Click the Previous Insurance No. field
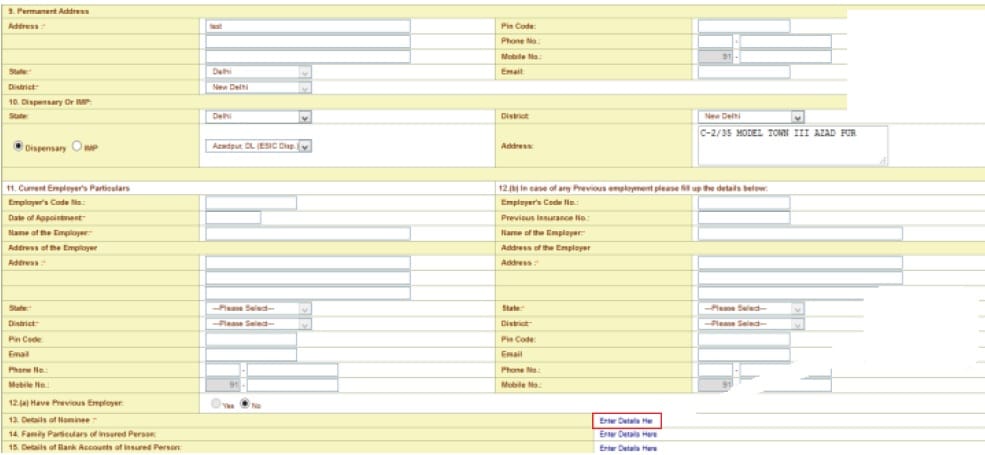The height and width of the screenshot is (455, 985). [x=743, y=217]
